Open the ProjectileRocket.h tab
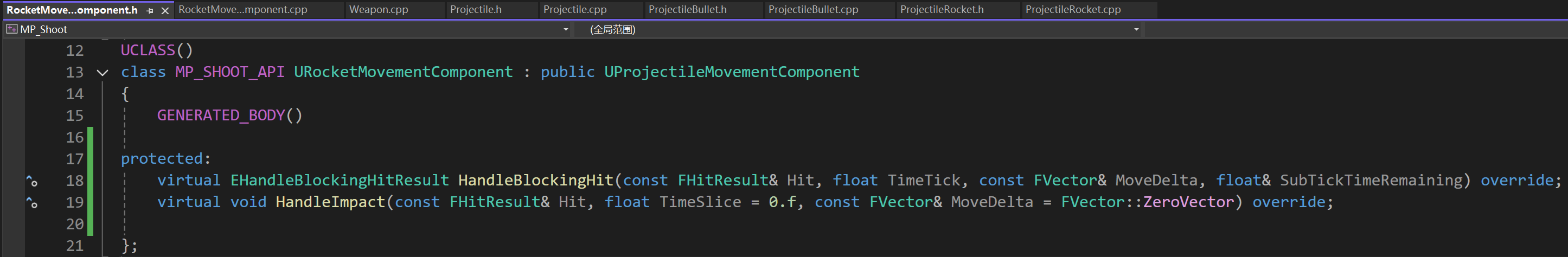The height and width of the screenshot is (257, 1568). pos(942,10)
